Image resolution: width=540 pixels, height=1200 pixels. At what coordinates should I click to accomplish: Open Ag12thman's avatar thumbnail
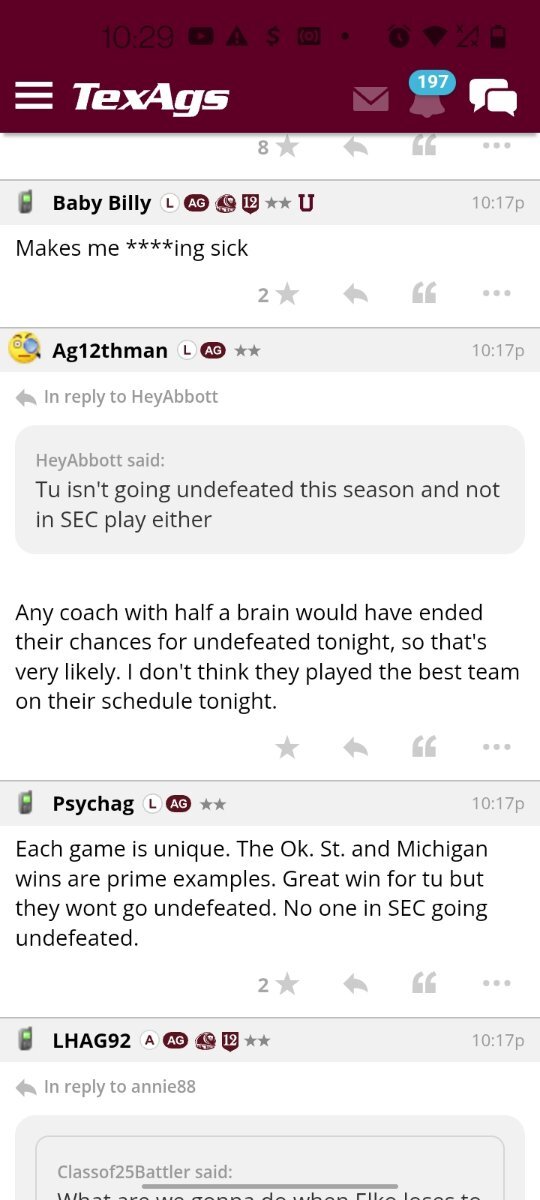pos(25,349)
